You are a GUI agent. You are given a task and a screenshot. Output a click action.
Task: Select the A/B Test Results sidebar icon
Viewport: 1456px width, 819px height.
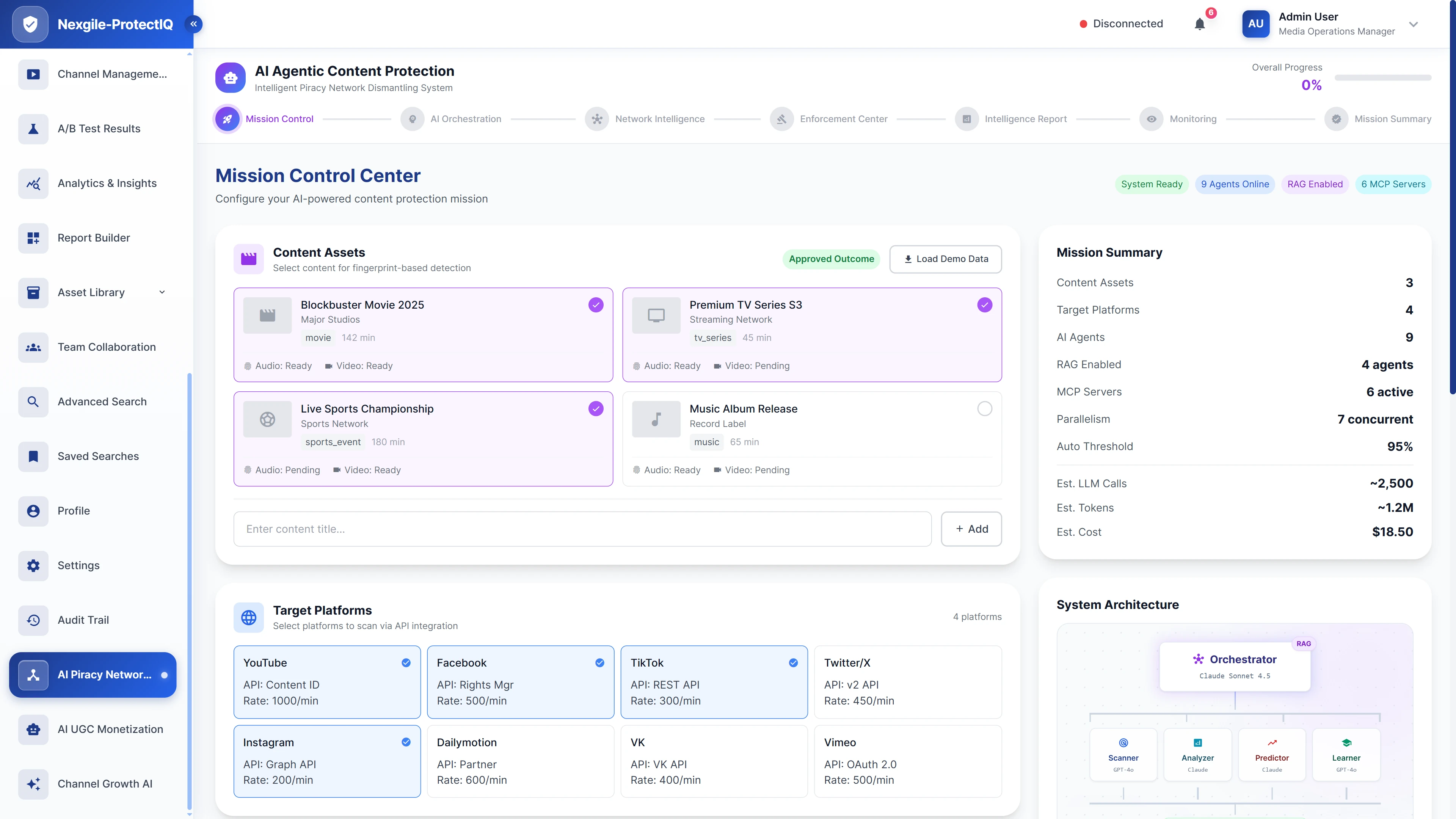[33, 129]
